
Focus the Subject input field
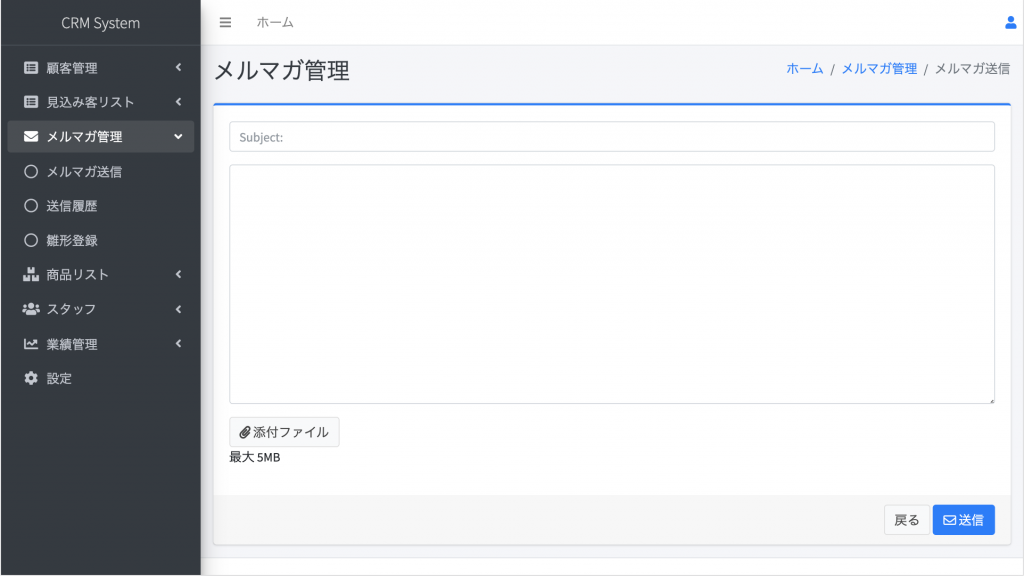click(612, 136)
